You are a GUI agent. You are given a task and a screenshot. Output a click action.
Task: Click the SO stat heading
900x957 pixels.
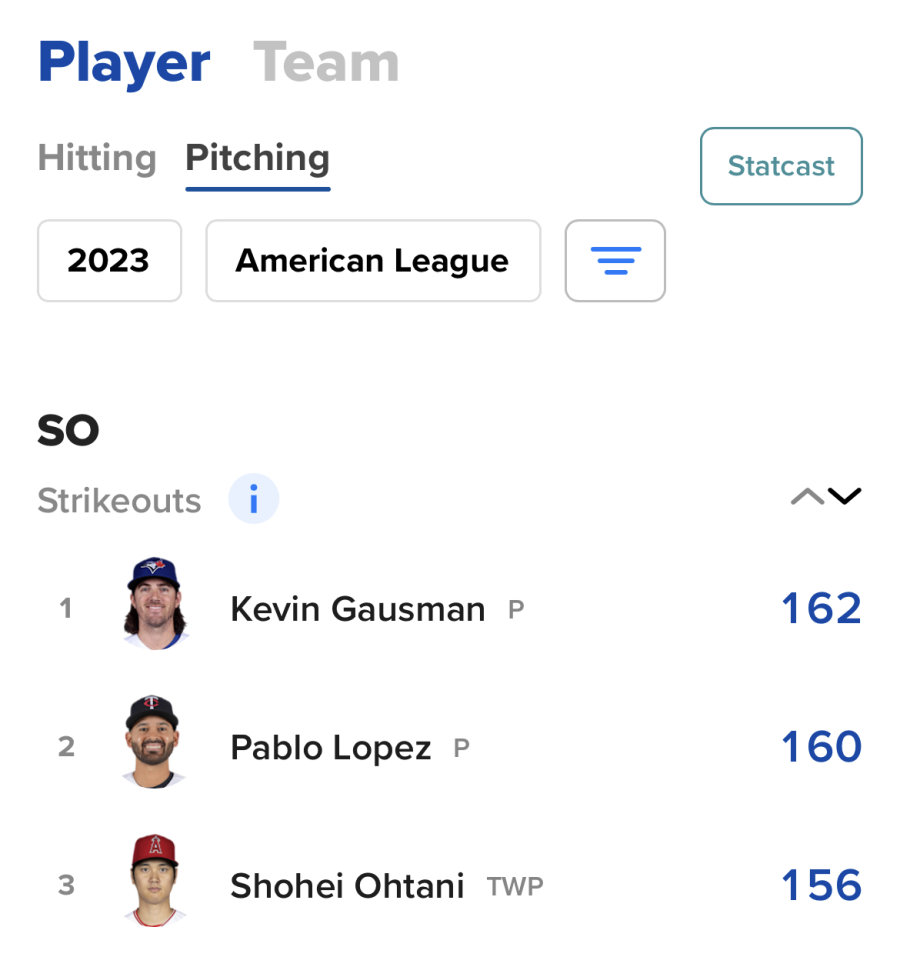click(x=68, y=431)
